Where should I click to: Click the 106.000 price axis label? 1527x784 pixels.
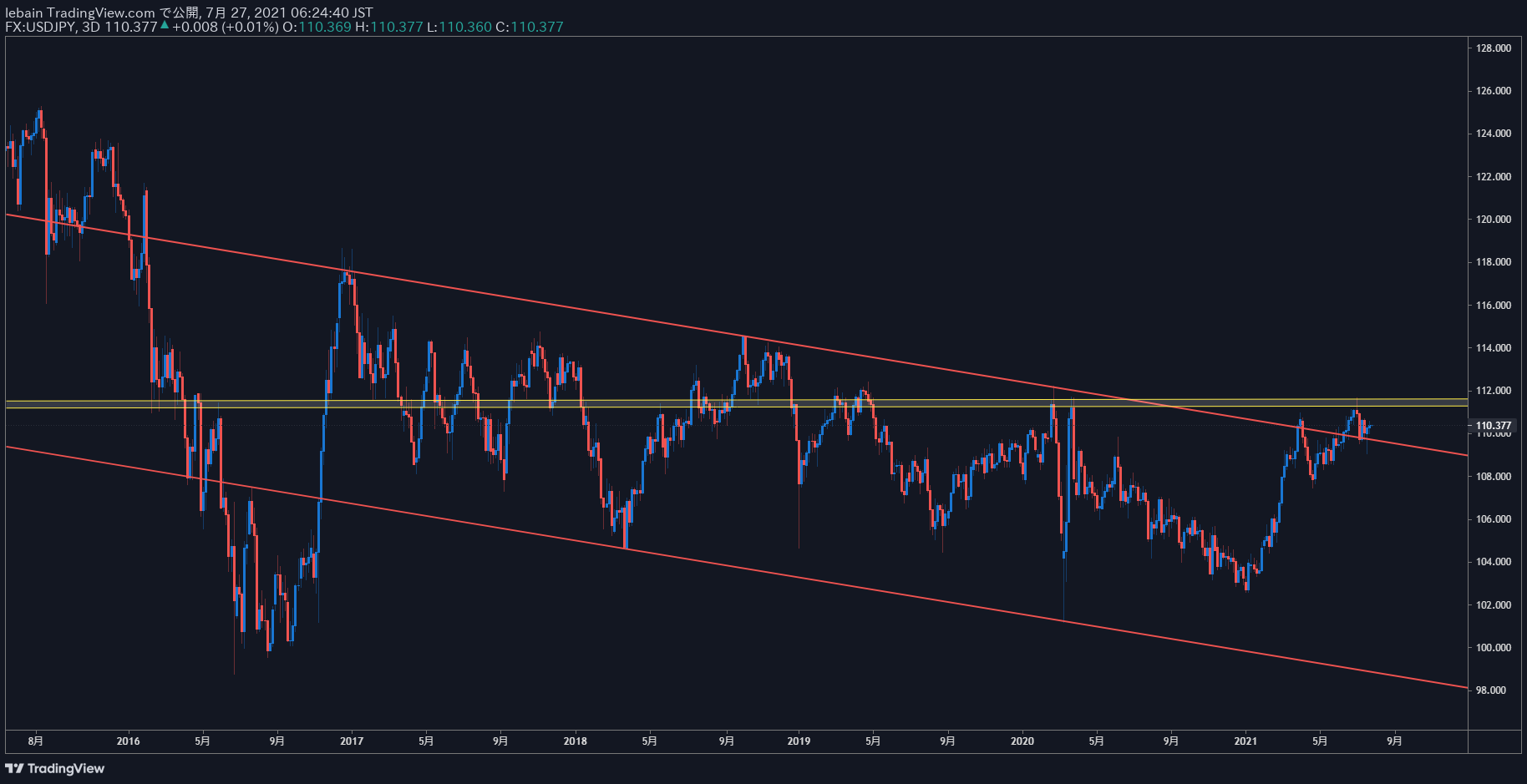click(x=1494, y=519)
